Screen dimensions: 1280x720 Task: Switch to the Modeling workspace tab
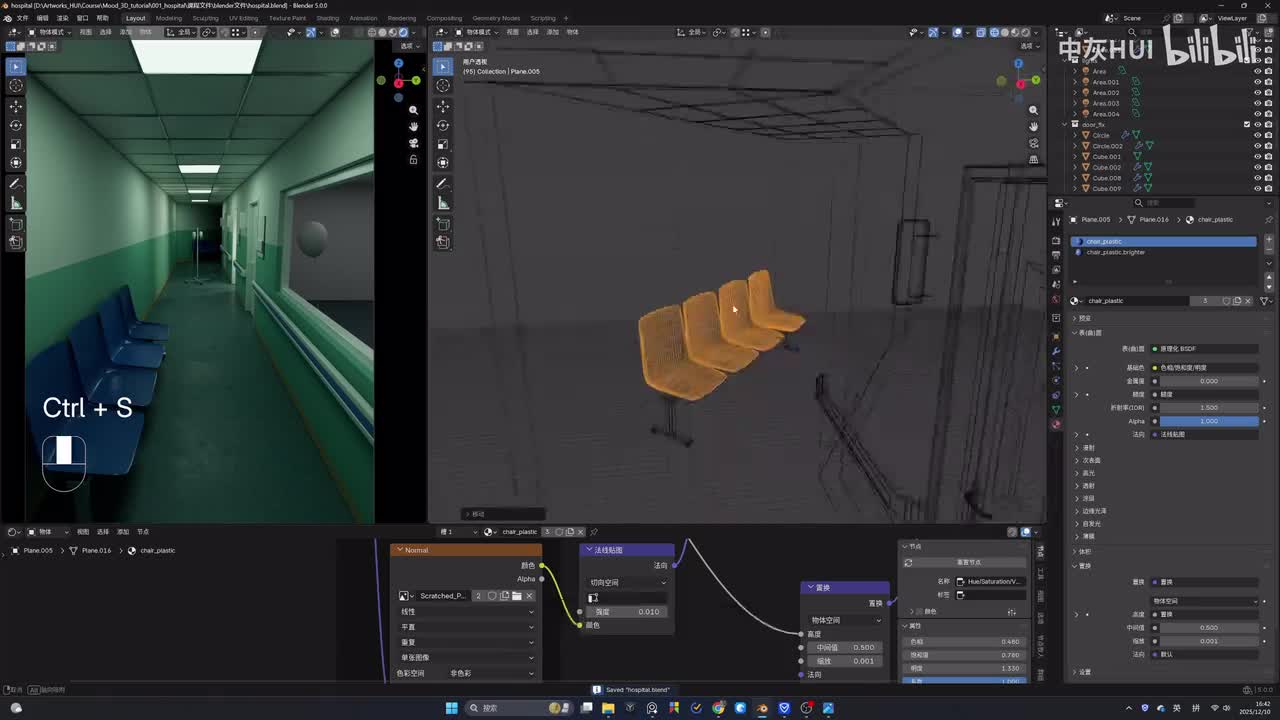(169, 18)
